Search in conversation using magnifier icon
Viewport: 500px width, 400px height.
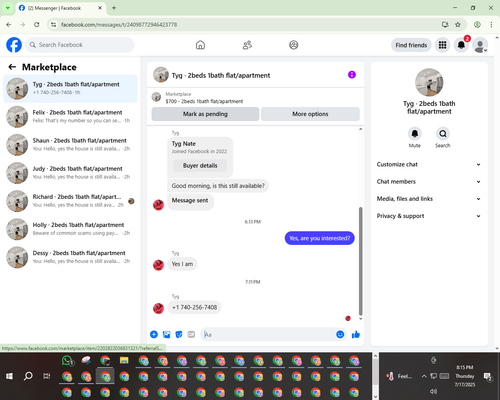coord(443,134)
